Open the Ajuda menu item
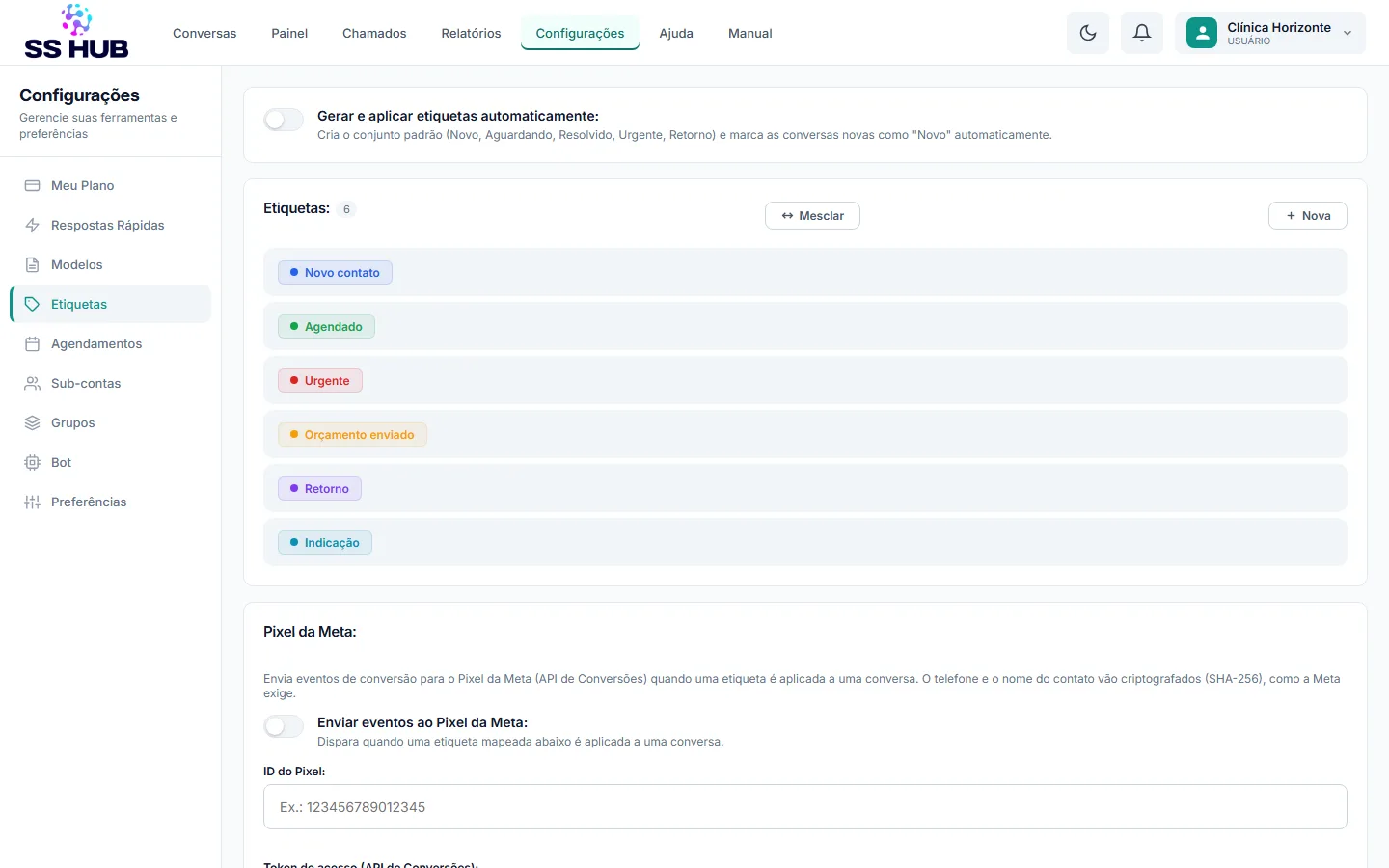Image resolution: width=1389 pixels, height=868 pixels. coord(676,33)
